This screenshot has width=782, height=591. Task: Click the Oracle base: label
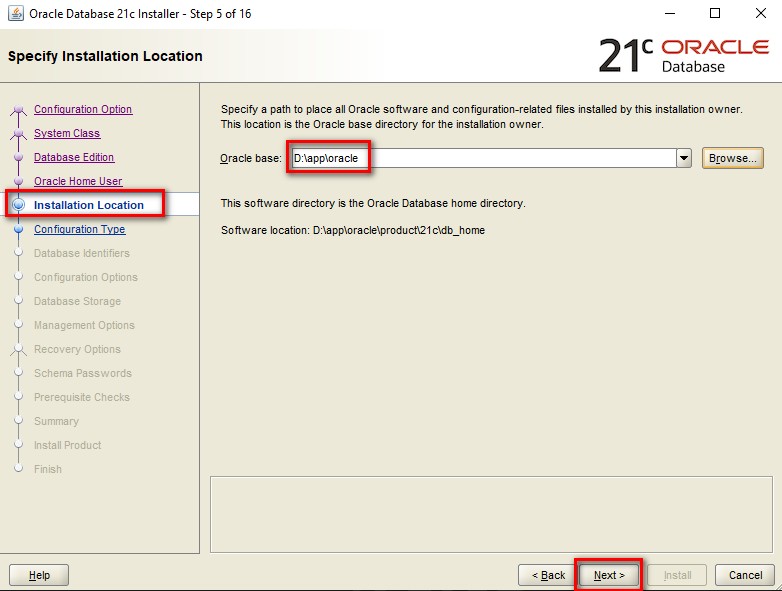(x=251, y=158)
